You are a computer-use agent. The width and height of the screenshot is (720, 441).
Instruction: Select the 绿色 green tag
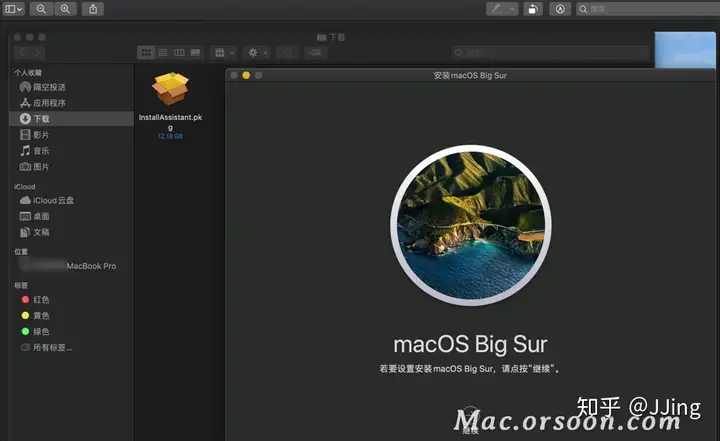click(35, 331)
